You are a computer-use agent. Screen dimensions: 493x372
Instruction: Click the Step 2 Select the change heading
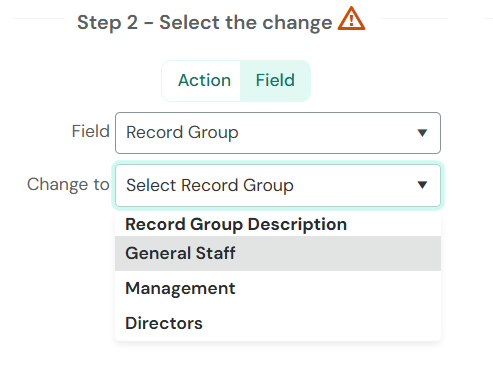pyautogui.click(x=205, y=23)
